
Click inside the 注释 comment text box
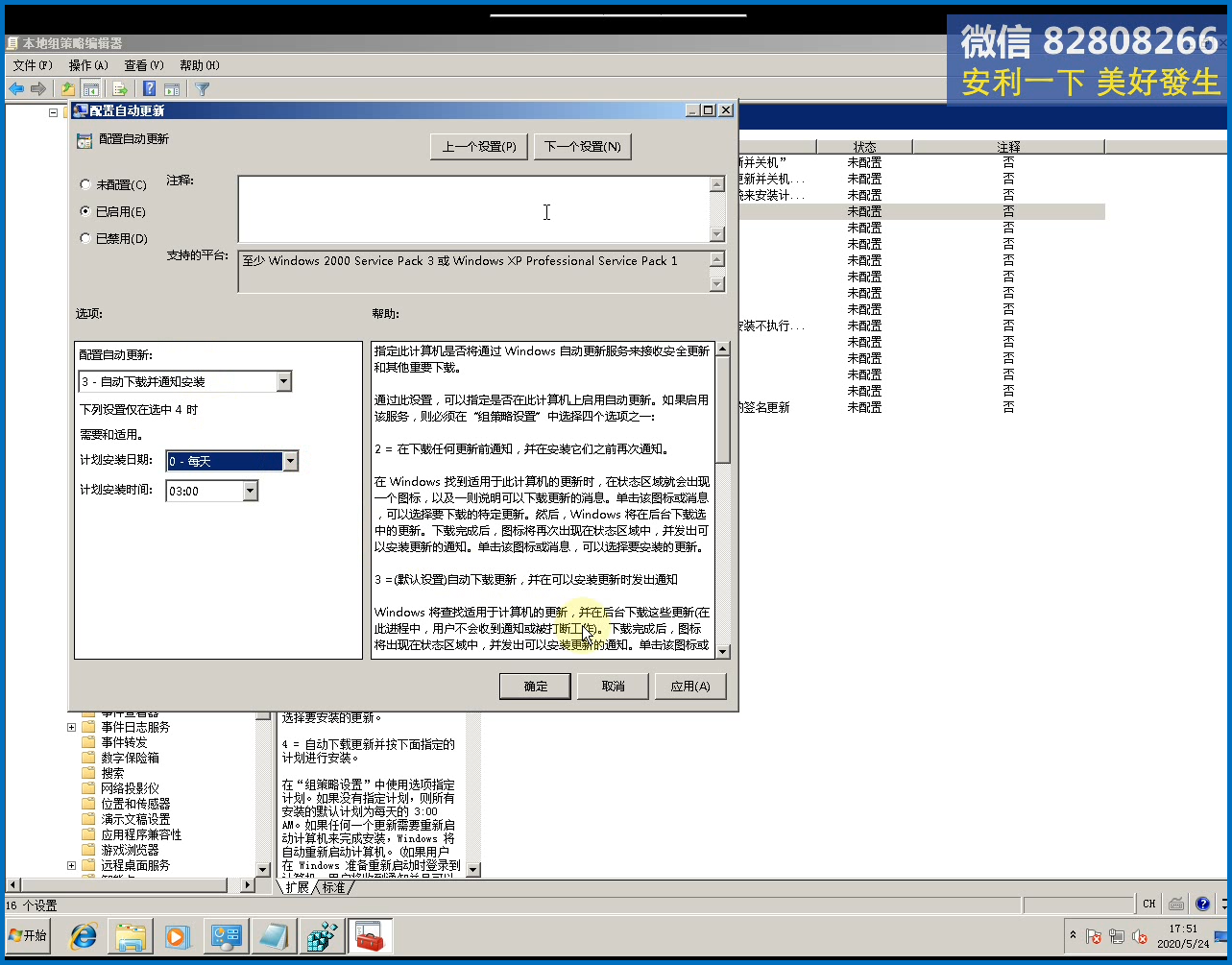click(473, 208)
